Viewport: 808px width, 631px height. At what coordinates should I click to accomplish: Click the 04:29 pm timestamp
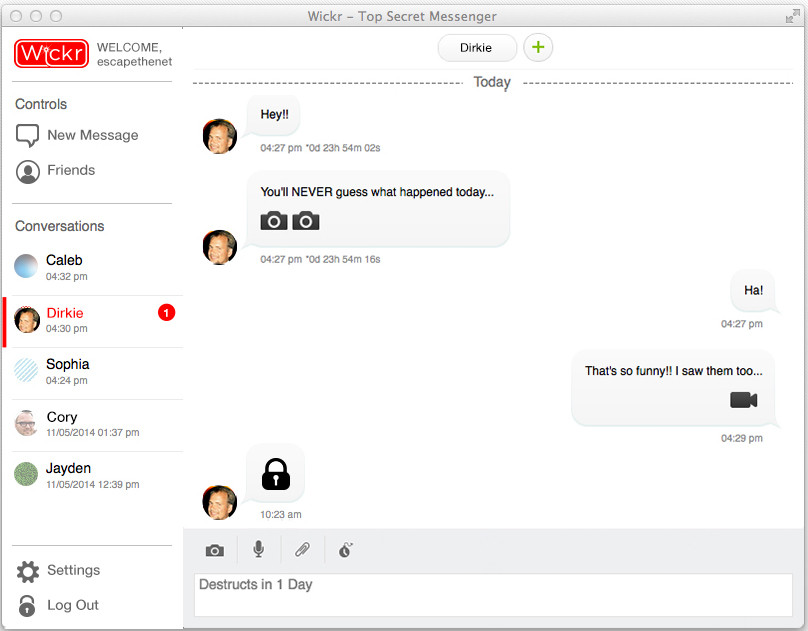742,438
